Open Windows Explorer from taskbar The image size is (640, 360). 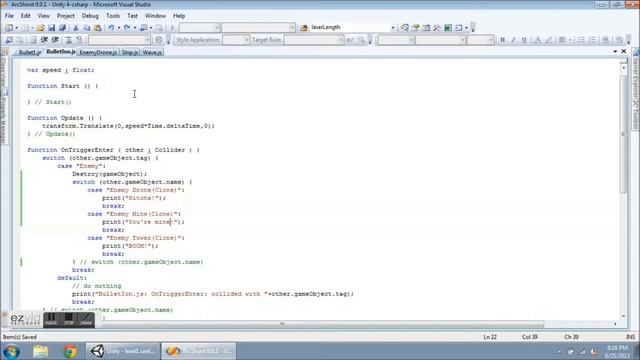40,351
